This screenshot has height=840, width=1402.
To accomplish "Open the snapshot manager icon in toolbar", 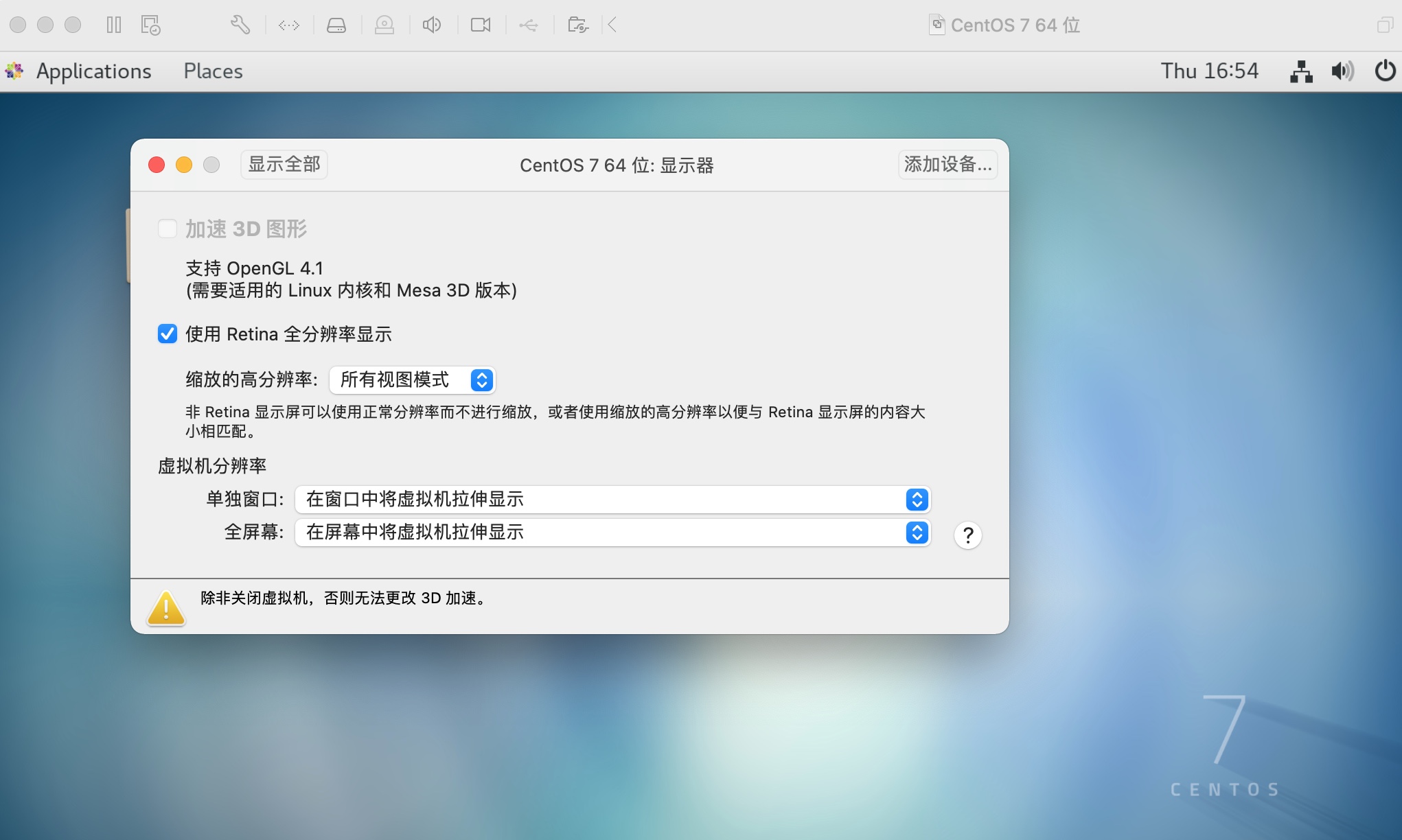I will click(150, 25).
